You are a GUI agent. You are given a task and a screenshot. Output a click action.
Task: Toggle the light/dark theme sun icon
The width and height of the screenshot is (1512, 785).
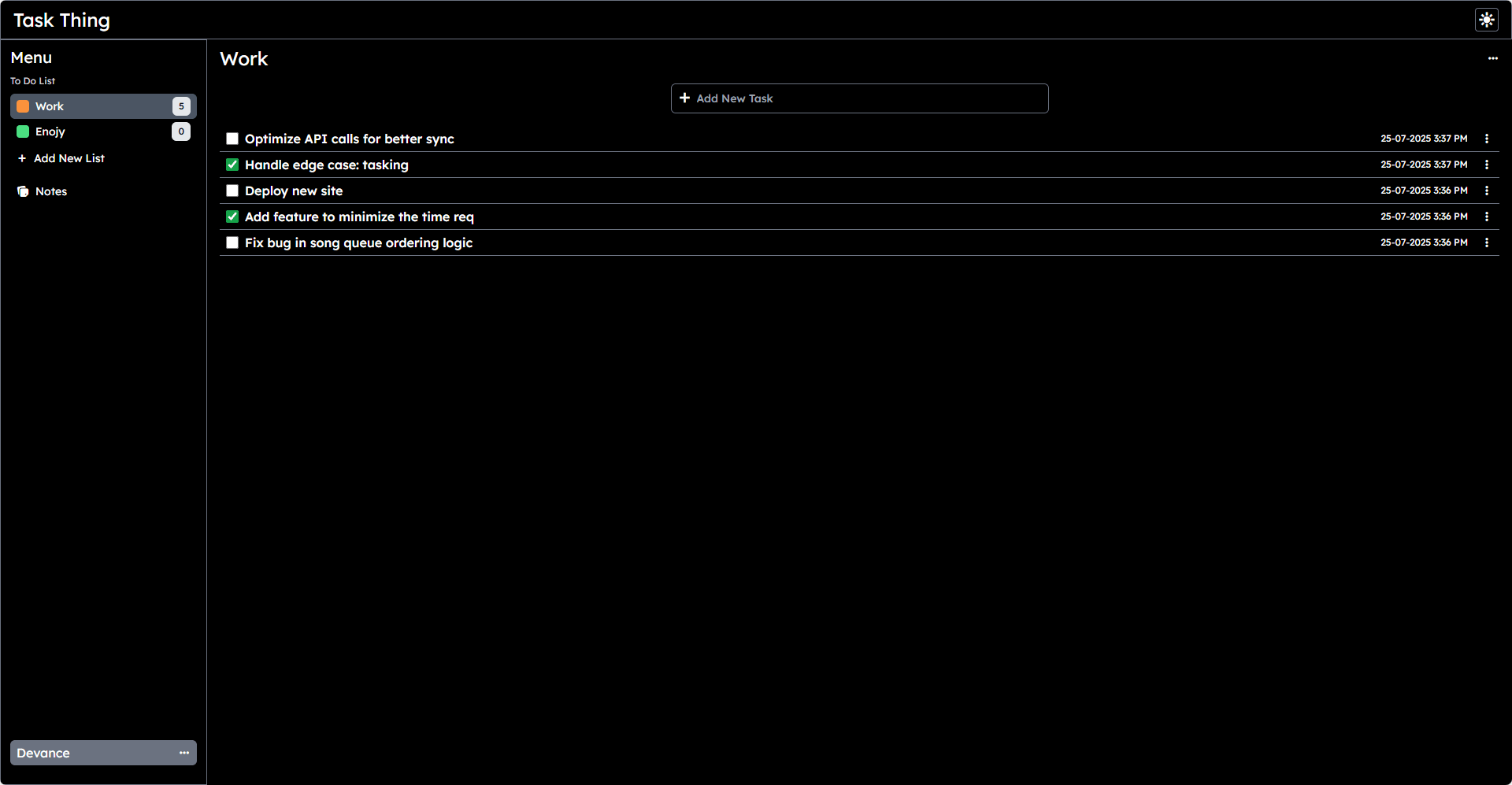pos(1486,20)
